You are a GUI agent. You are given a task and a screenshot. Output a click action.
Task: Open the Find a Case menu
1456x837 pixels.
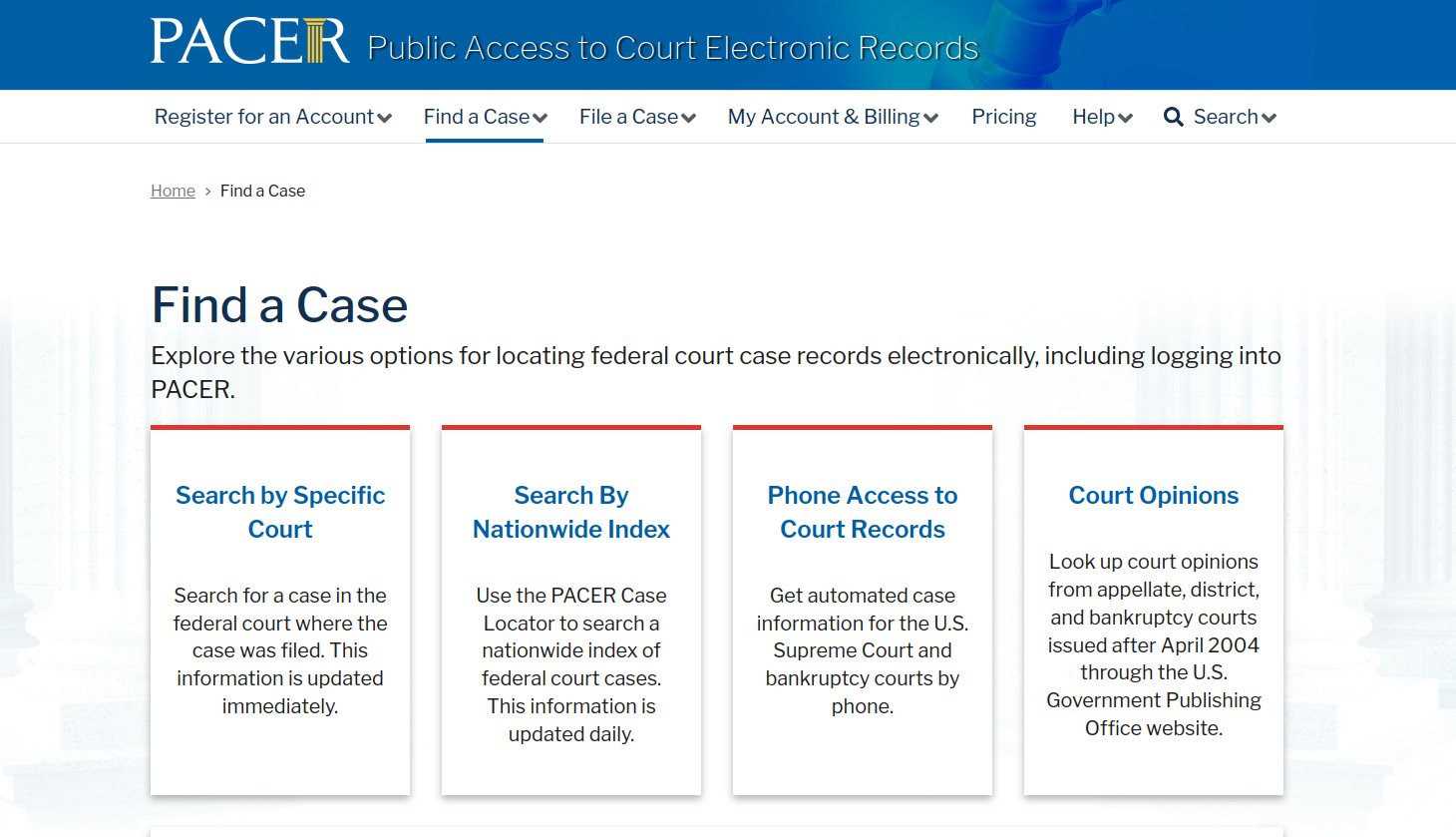[477, 117]
